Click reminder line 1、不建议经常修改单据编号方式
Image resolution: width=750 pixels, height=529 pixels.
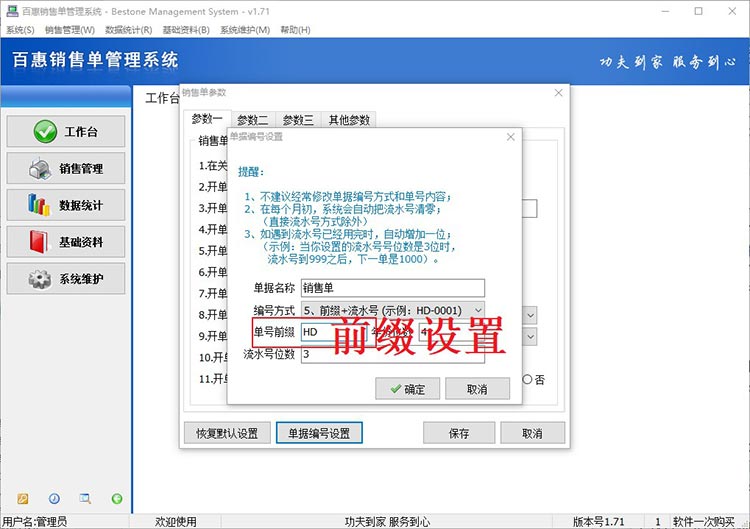(x=348, y=197)
